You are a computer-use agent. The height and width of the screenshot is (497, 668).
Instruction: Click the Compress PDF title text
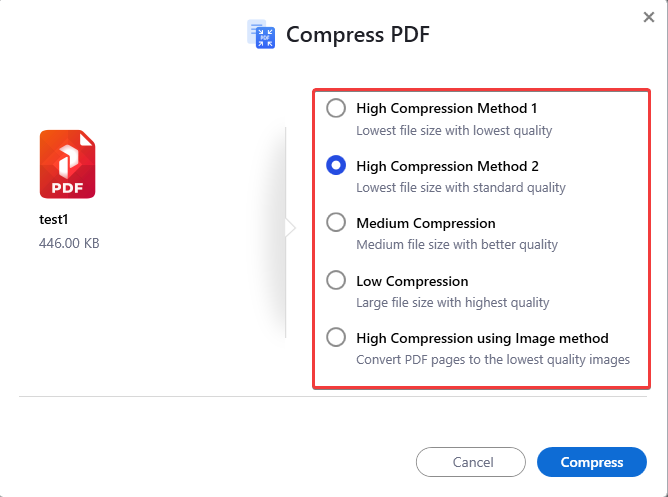click(x=357, y=34)
